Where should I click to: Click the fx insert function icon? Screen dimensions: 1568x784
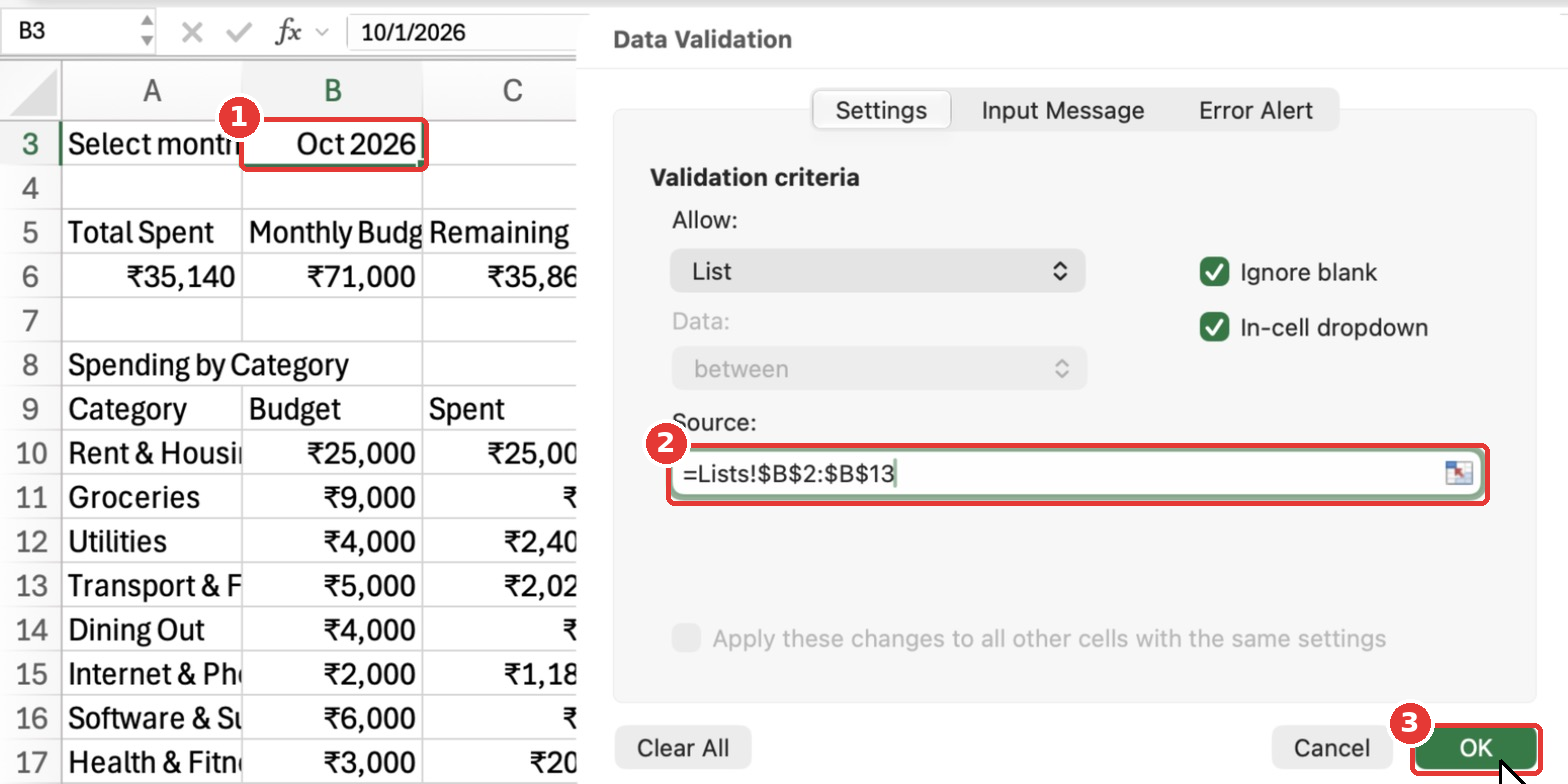point(288,32)
